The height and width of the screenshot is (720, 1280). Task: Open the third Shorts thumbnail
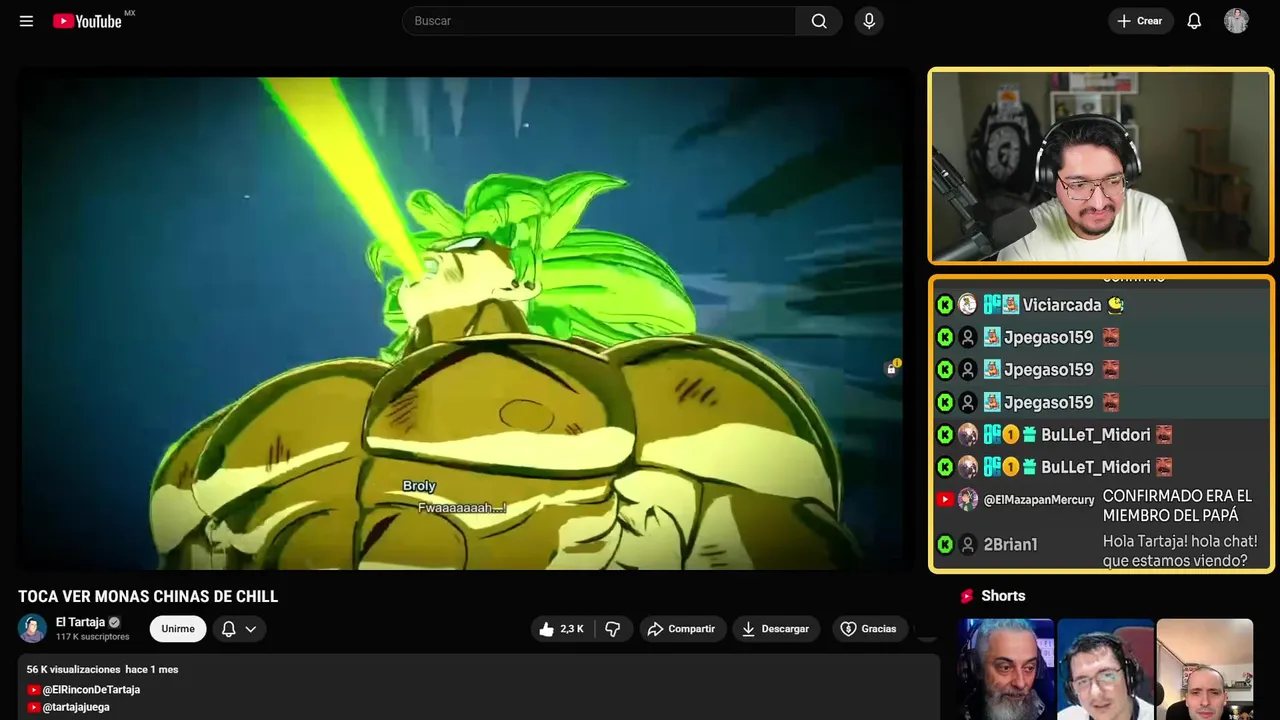[1204, 669]
